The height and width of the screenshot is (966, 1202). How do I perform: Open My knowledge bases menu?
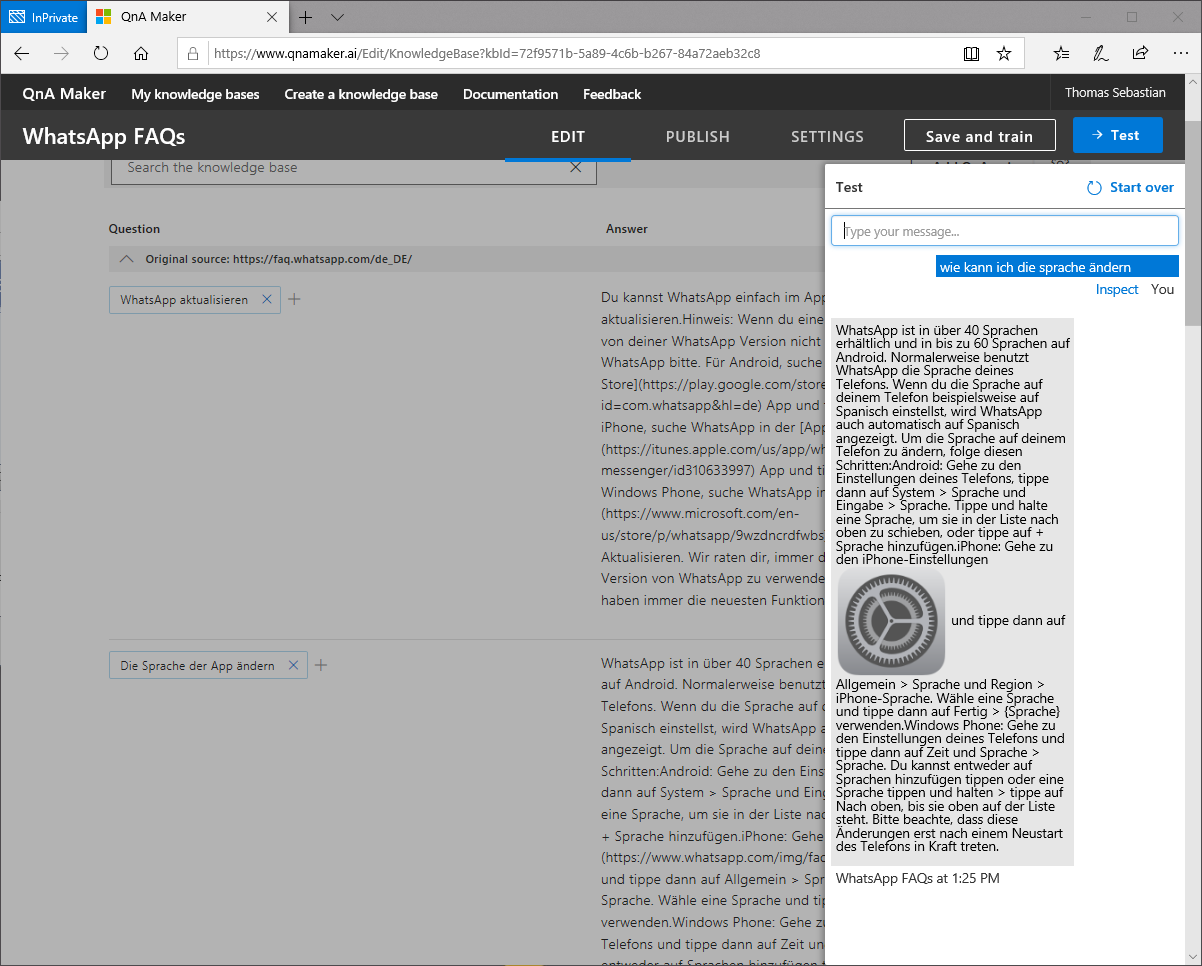pyautogui.click(x=195, y=94)
